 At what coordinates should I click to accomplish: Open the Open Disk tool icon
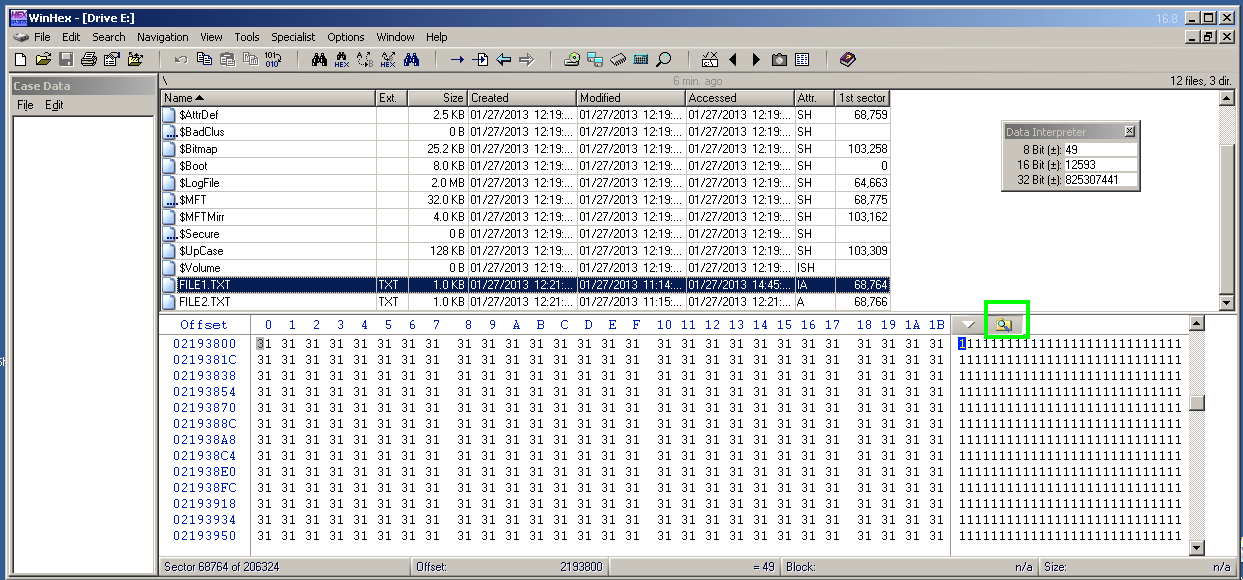click(x=572, y=60)
